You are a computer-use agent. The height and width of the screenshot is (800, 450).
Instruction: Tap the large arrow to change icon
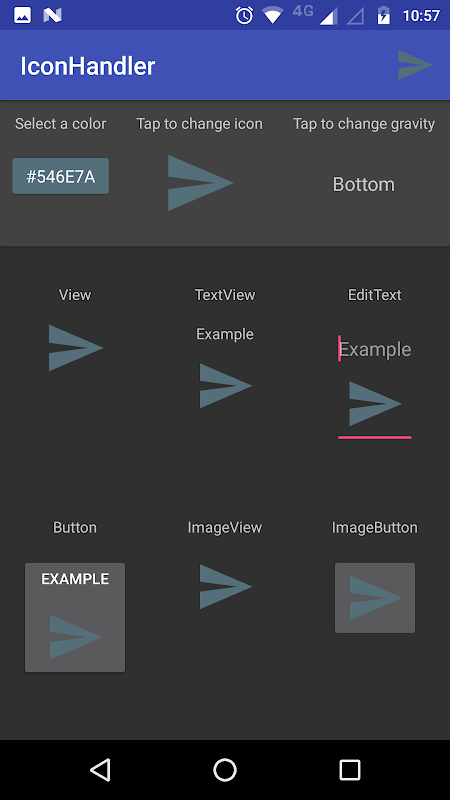tap(201, 183)
